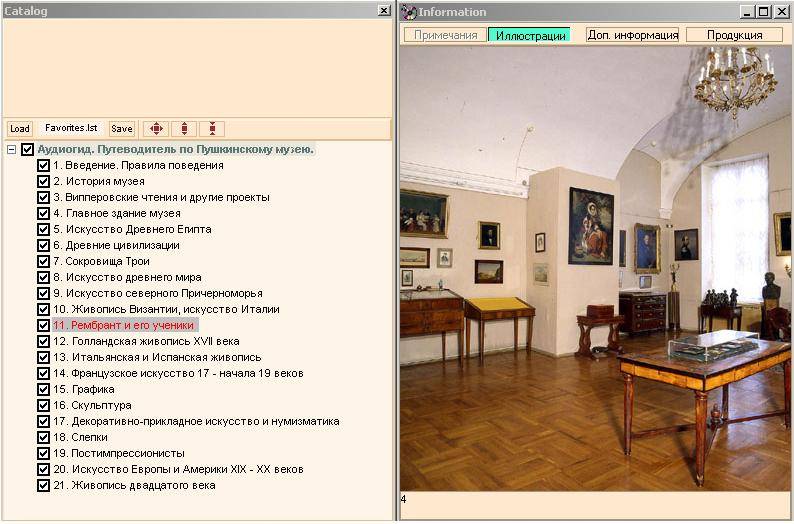Open the Продукция tab

(x=734, y=35)
